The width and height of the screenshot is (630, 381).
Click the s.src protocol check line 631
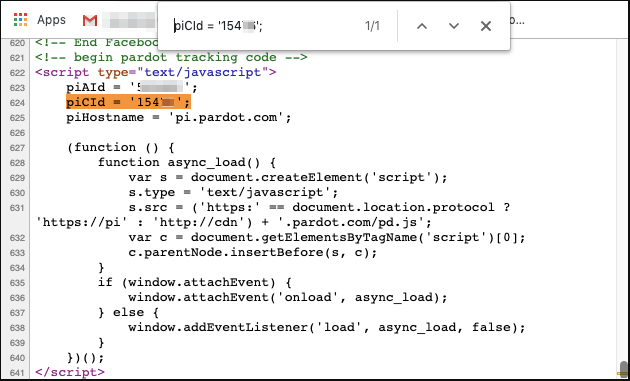(x=319, y=207)
